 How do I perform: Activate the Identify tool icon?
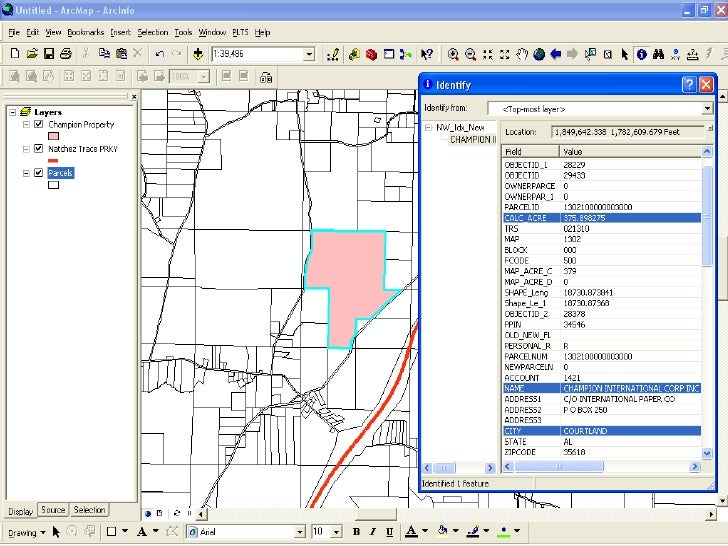(642, 55)
